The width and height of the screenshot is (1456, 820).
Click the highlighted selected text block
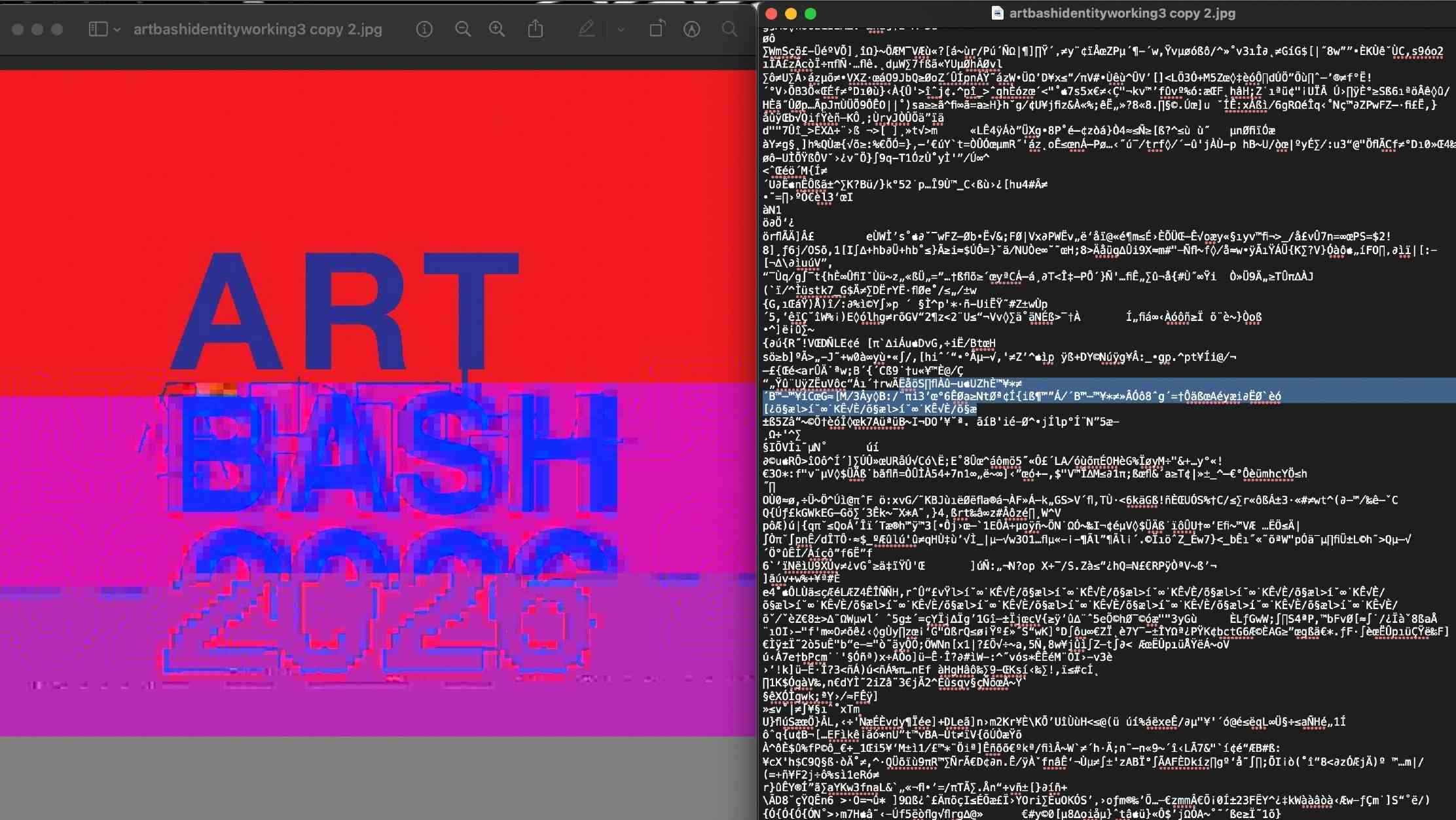1021,396
